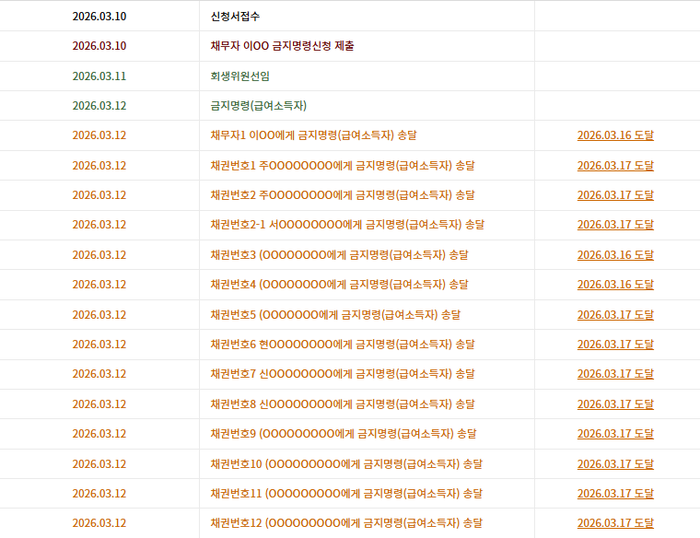The height and width of the screenshot is (538, 700).
Task: Open the 도달 link in 채권번호3 row
Action: [x=615, y=255]
